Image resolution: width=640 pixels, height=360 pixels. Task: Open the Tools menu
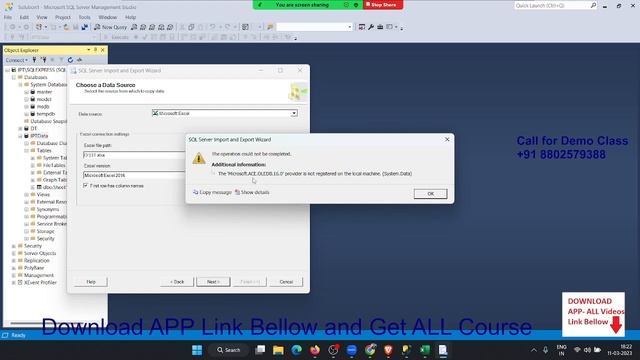point(84,17)
